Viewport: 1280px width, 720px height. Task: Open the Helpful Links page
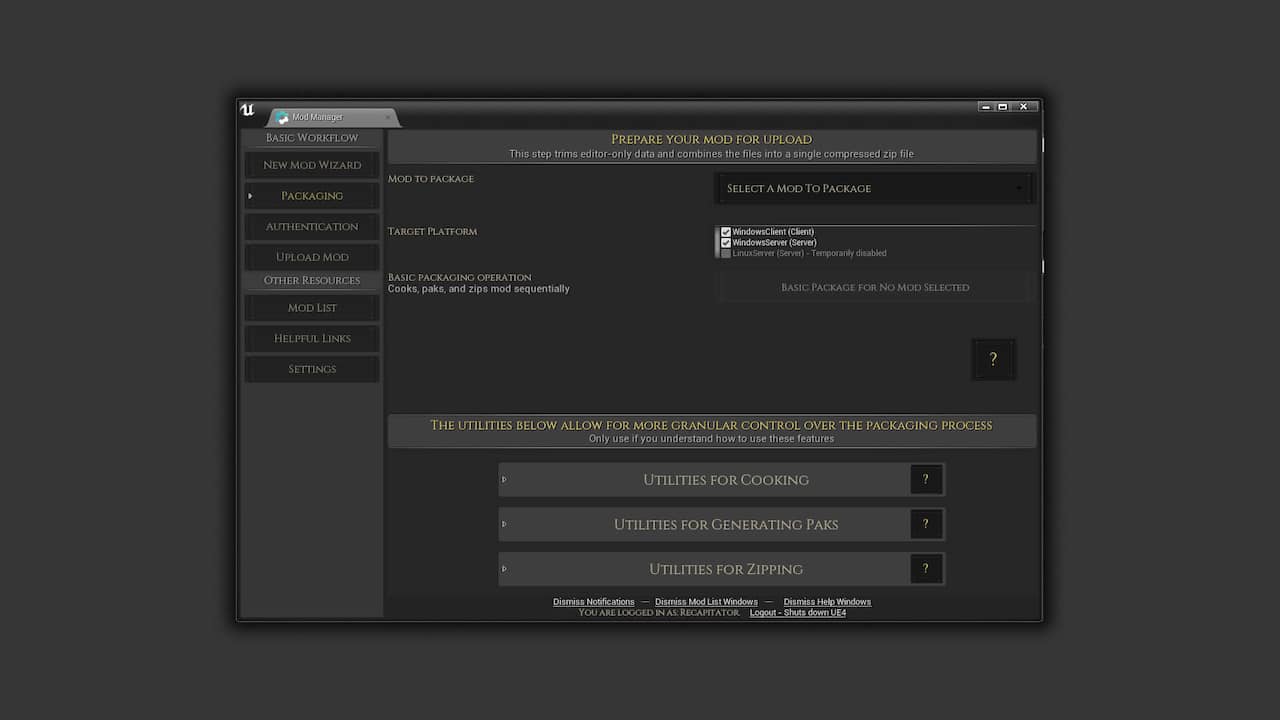pyautogui.click(x=312, y=339)
